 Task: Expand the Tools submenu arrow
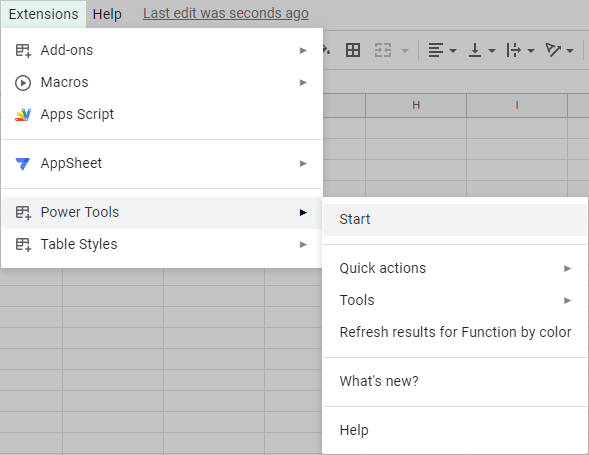(x=567, y=300)
